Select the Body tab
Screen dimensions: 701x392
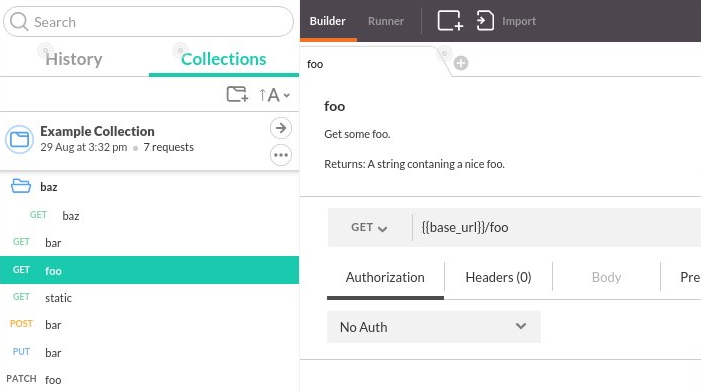click(606, 278)
